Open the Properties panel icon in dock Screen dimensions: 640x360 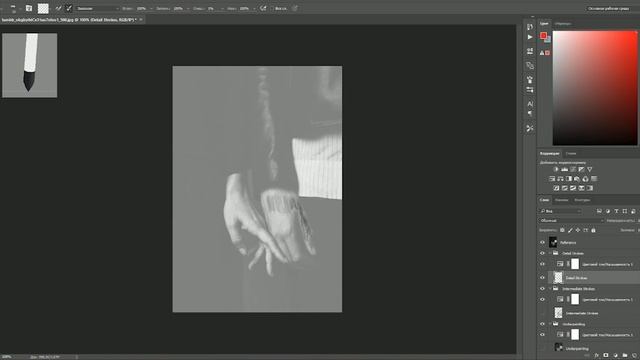click(x=530, y=51)
